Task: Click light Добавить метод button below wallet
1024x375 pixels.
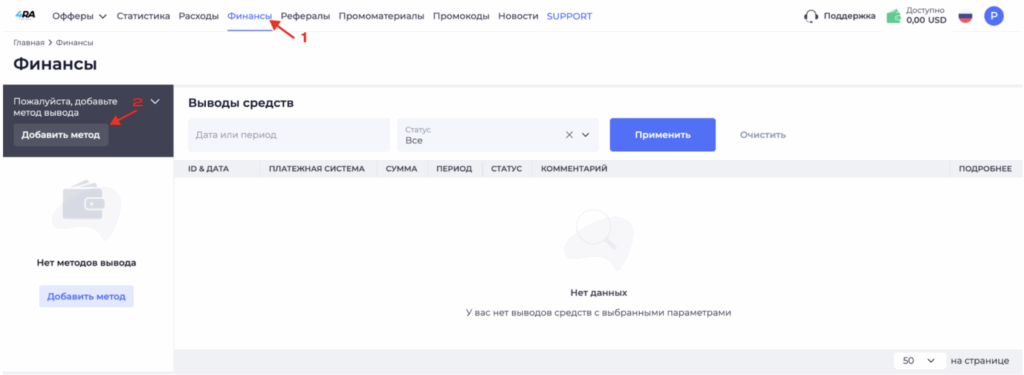Action: (86, 296)
